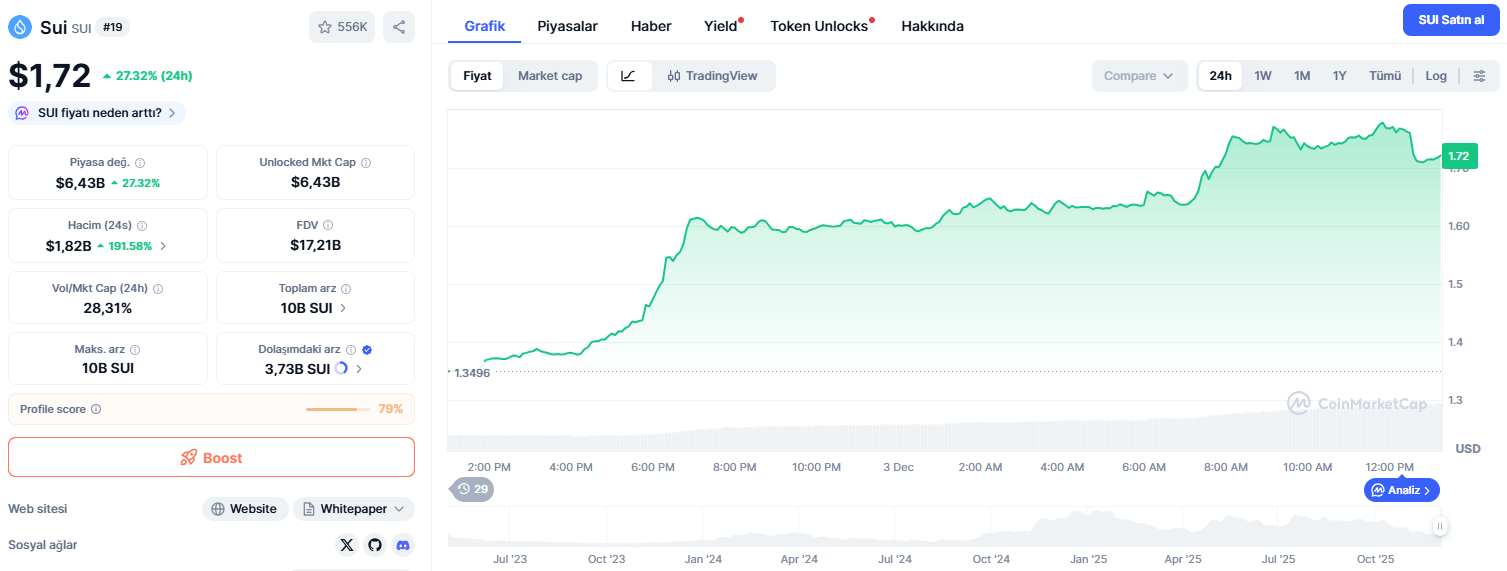Click info icon beside Maks. arz
Image resolution: width=1507 pixels, height=571 pixels.
point(135,349)
